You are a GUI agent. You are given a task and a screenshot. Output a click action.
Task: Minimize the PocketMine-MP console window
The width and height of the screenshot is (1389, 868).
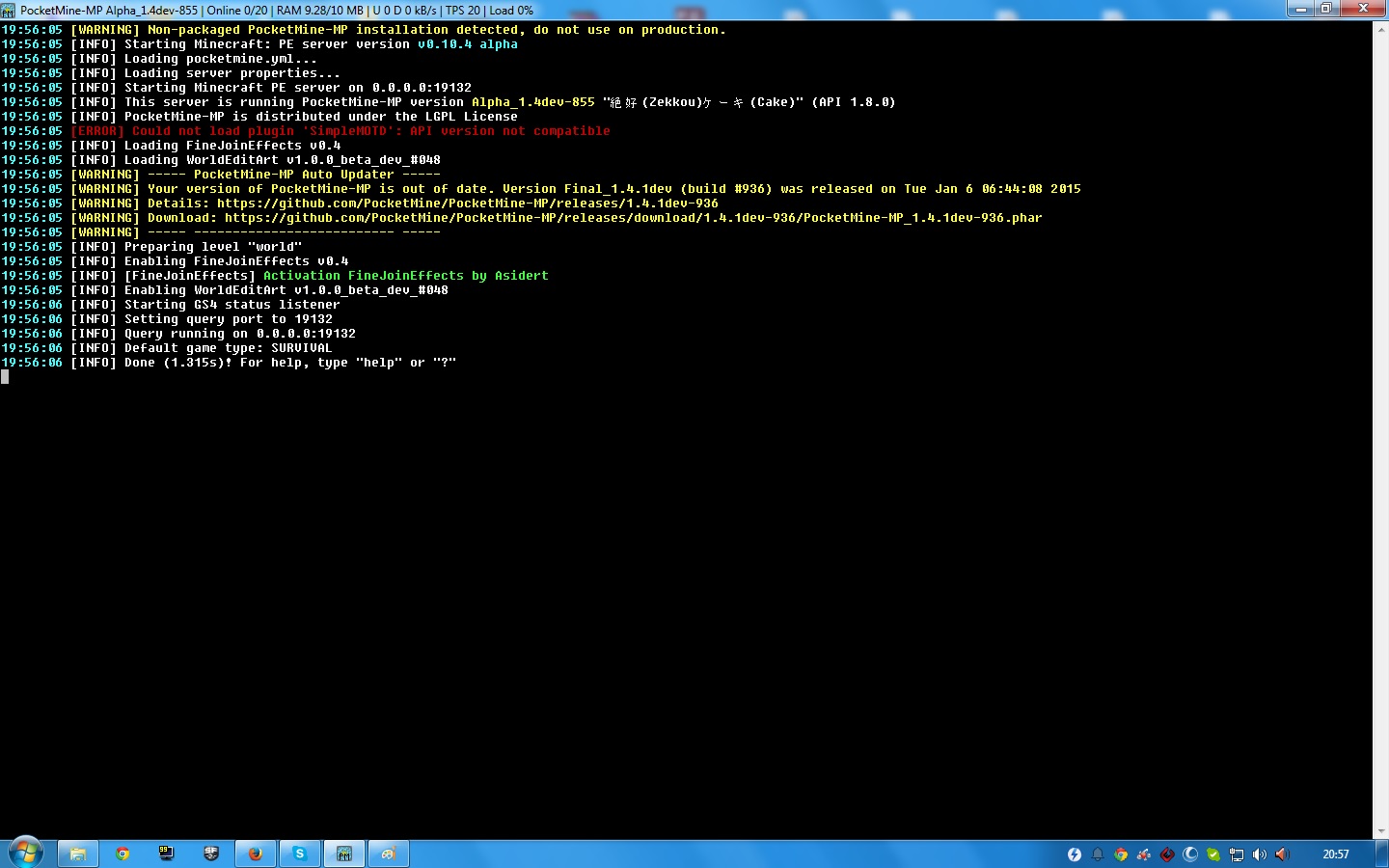click(1301, 9)
